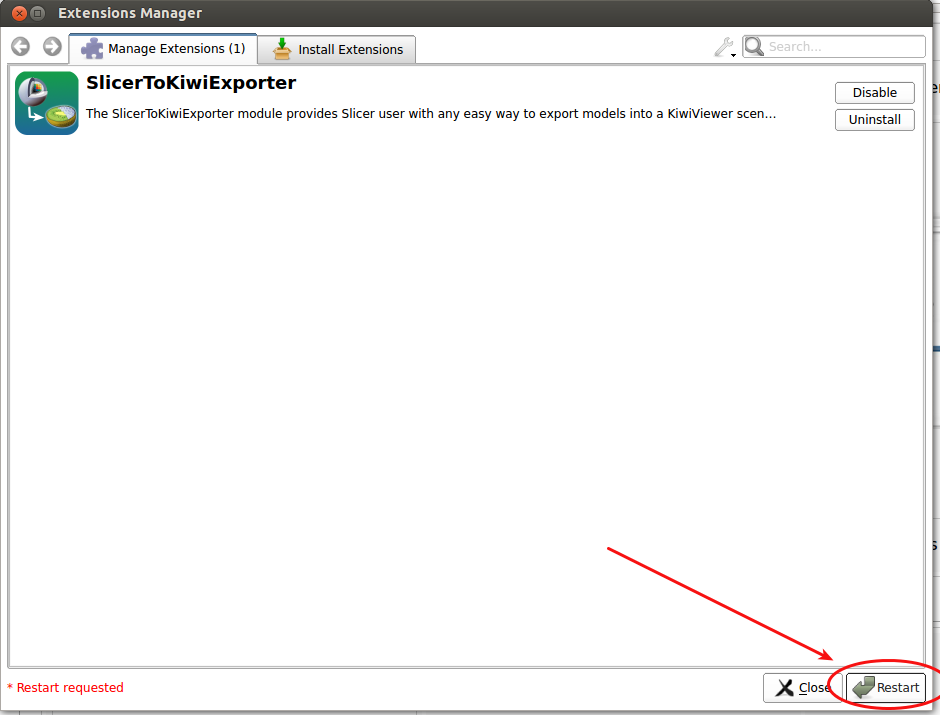Click the grey window button beside the red close
The height and width of the screenshot is (715, 940).
38,13
